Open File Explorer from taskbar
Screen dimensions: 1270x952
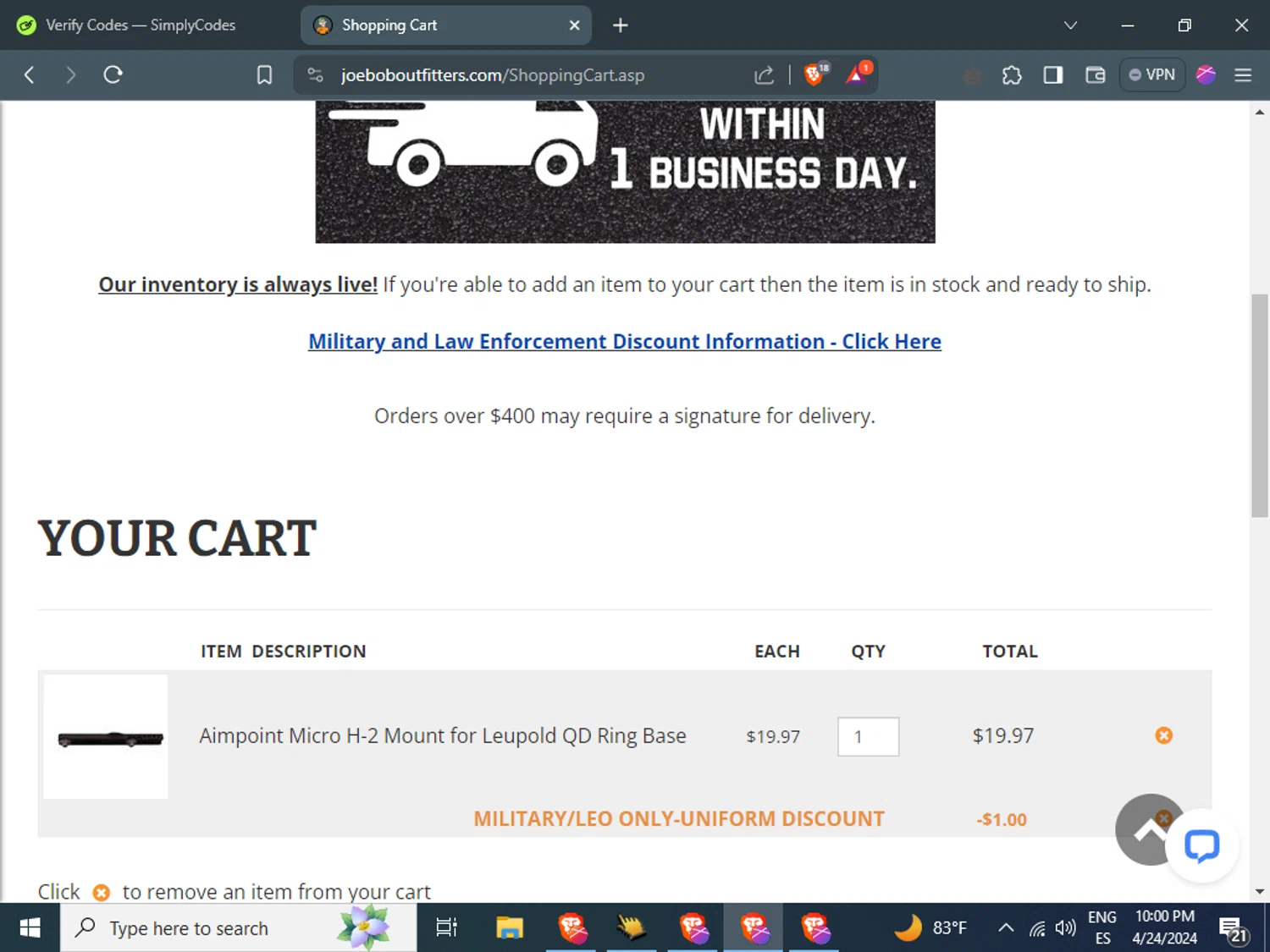click(x=510, y=928)
